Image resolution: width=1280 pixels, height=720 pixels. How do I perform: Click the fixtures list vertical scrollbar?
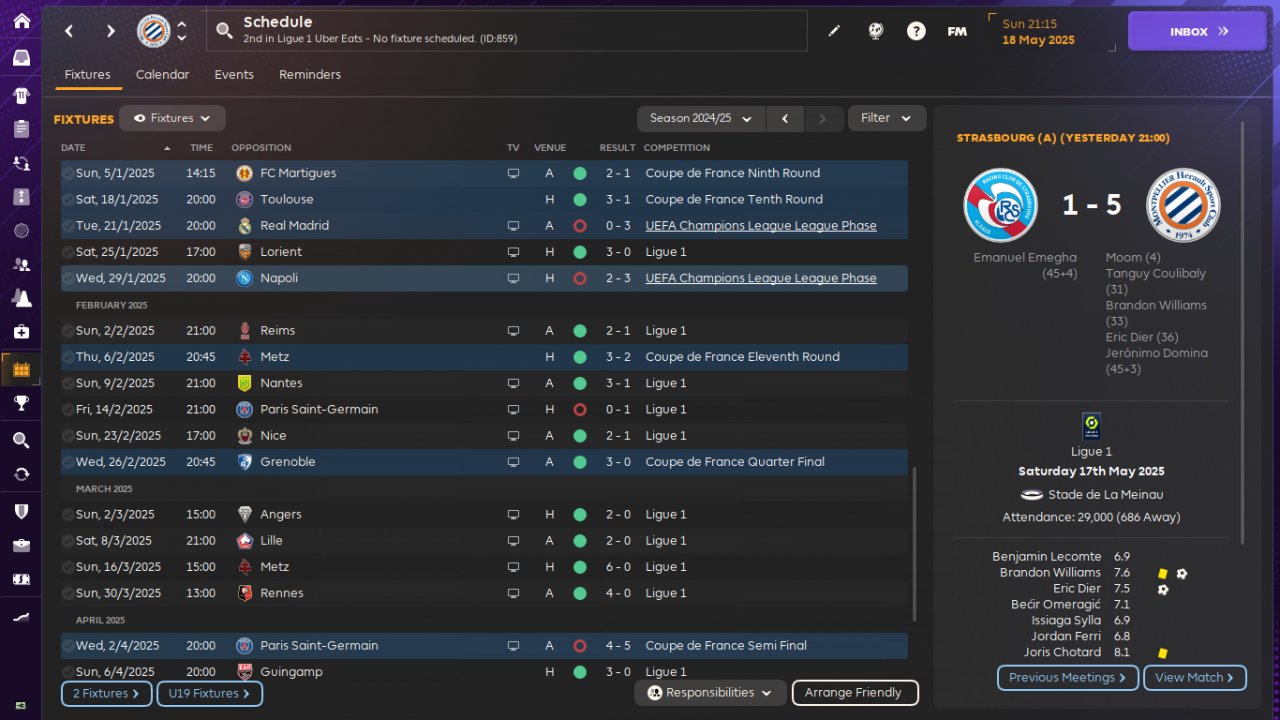click(914, 545)
